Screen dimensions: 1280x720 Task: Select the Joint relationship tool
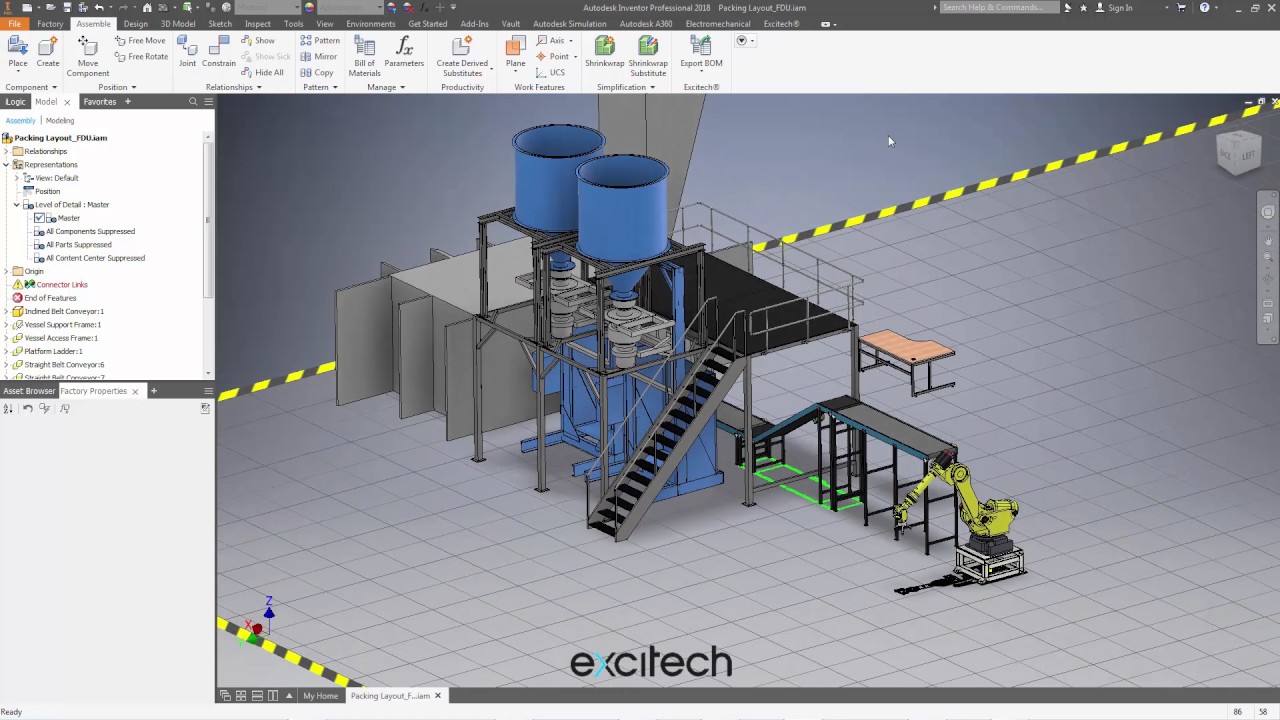[x=187, y=52]
